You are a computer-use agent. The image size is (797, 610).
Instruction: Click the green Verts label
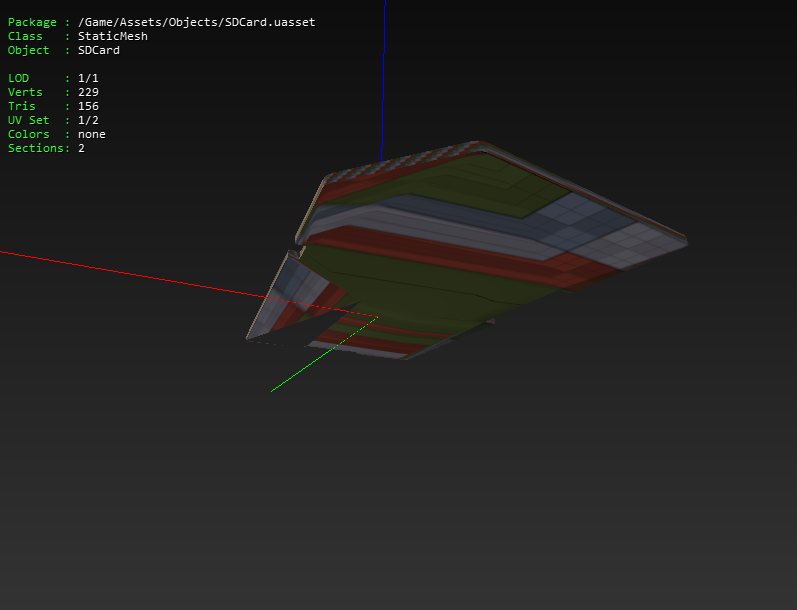25,92
